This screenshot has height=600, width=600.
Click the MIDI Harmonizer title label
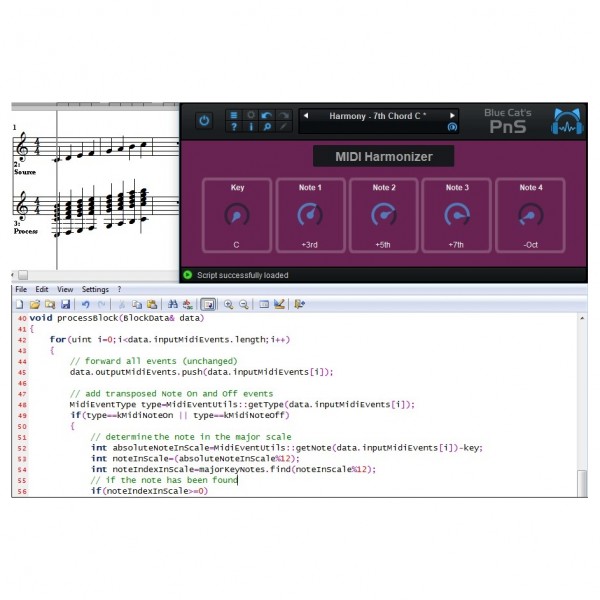coord(384,157)
